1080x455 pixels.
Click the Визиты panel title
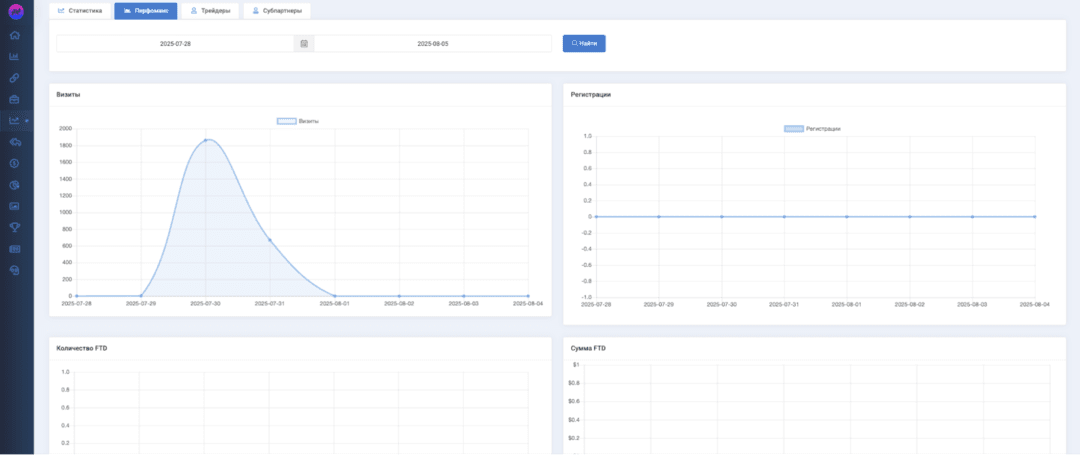[68, 94]
